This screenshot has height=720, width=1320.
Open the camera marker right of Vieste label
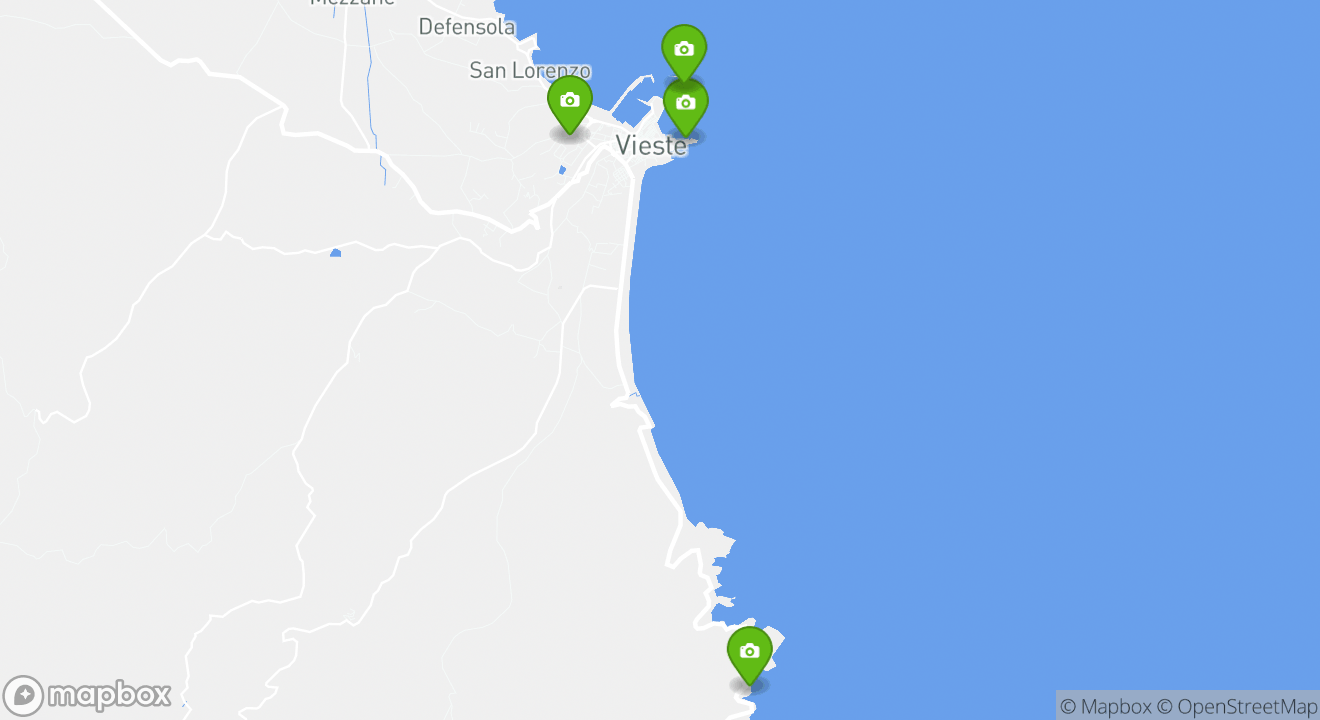[686, 108]
